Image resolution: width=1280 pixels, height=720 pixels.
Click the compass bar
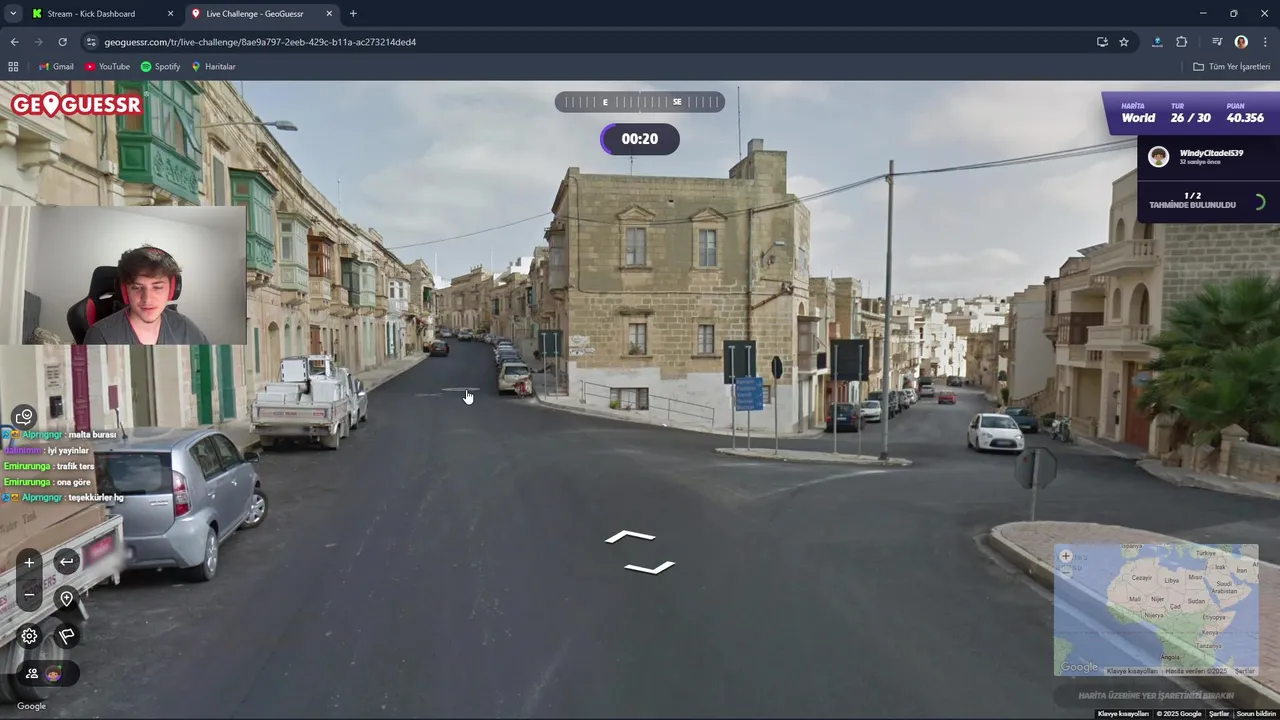click(x=640, y=102)
